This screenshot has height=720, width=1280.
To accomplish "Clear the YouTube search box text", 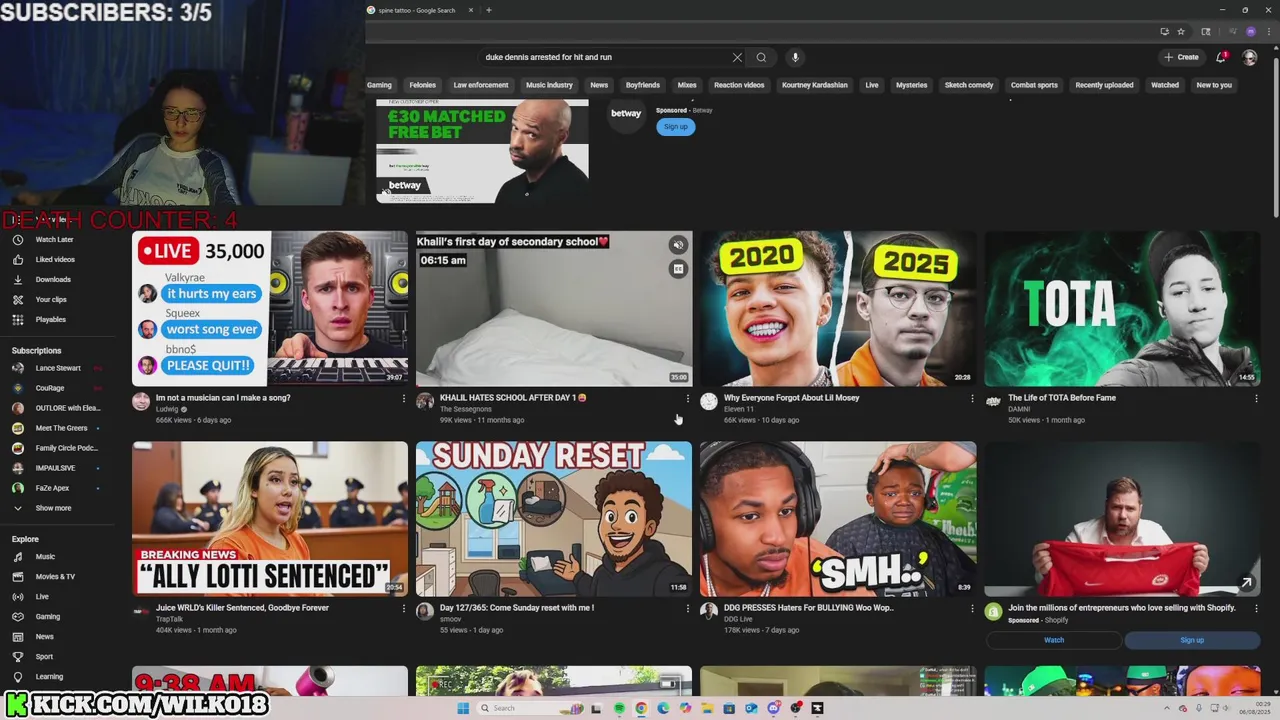I will coord(737,57).
